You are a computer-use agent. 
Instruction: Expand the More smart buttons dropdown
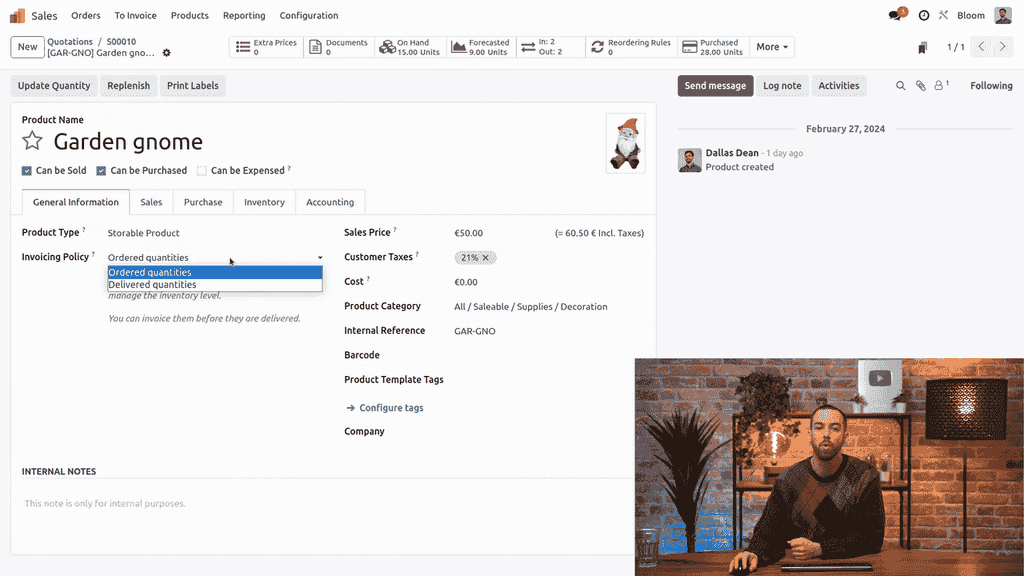point(772,47)
